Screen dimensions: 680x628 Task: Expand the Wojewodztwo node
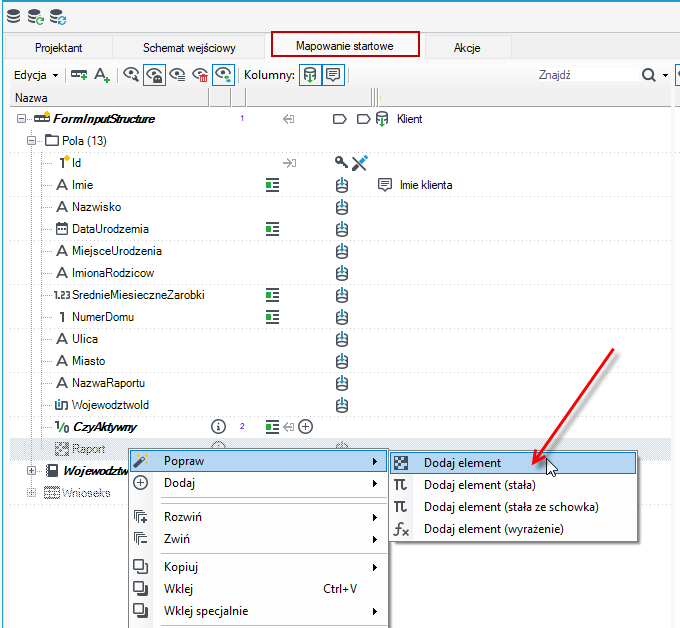[31, 471]
